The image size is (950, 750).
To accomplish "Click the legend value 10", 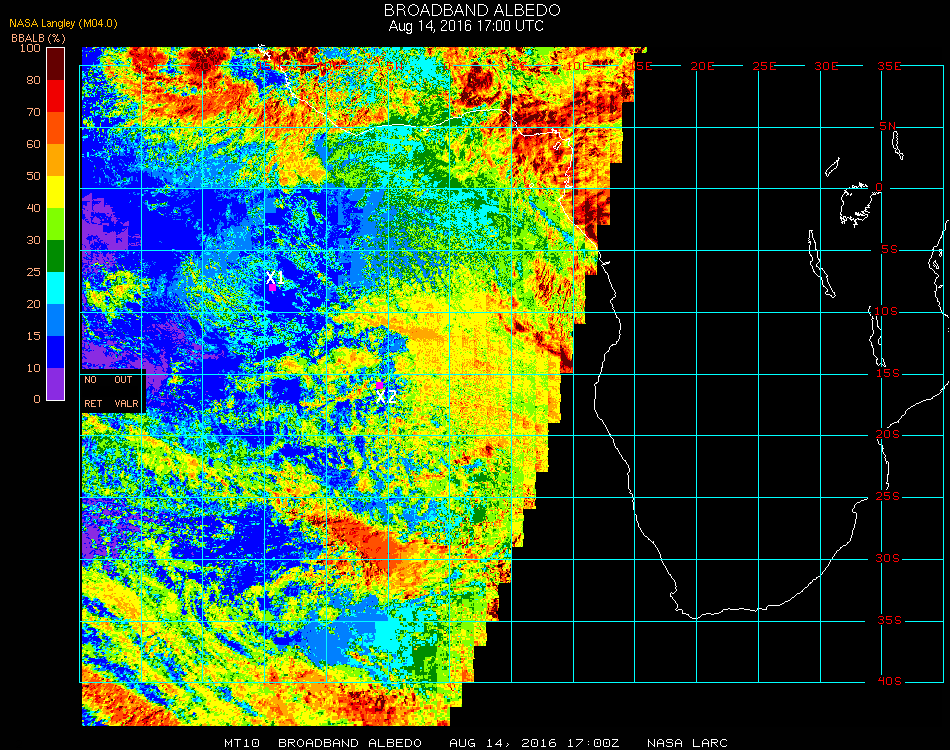I will point(33,368).
